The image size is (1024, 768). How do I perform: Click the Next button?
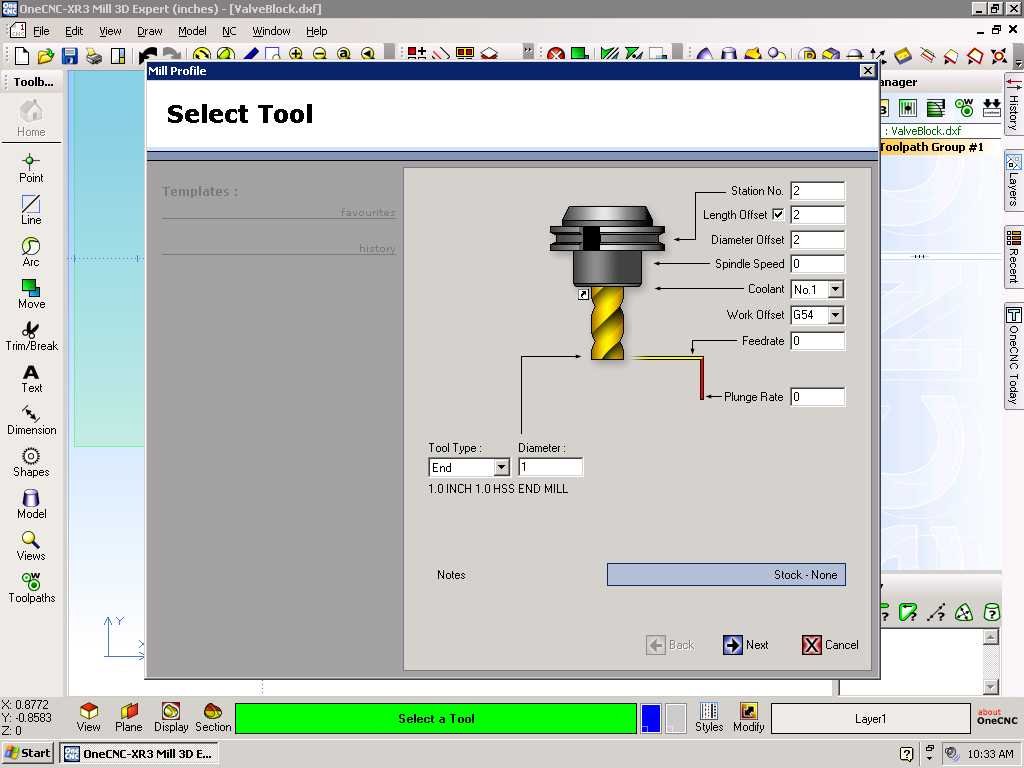click(x=746, y=645)
